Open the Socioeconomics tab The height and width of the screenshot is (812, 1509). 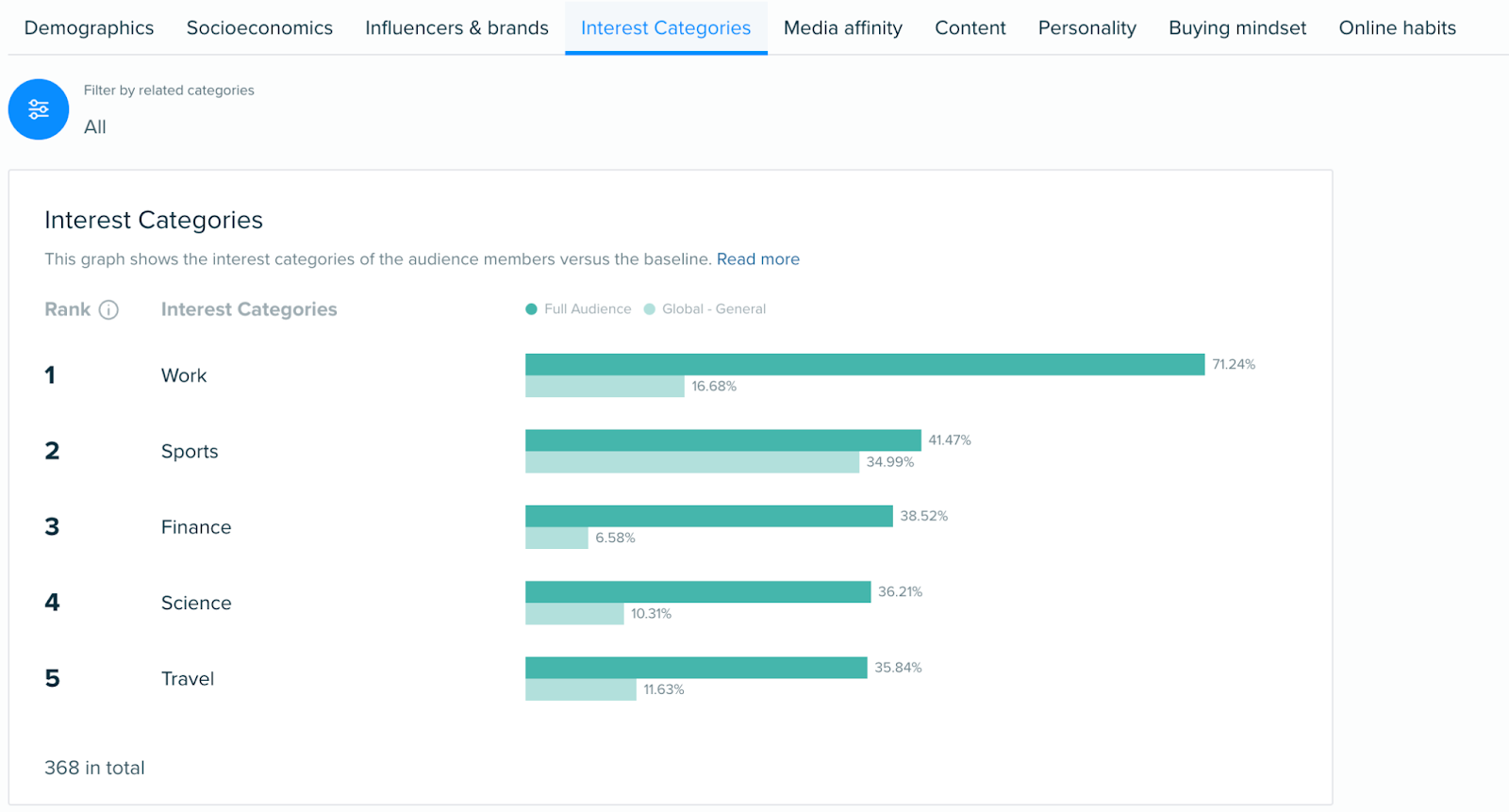pos(259,28)
